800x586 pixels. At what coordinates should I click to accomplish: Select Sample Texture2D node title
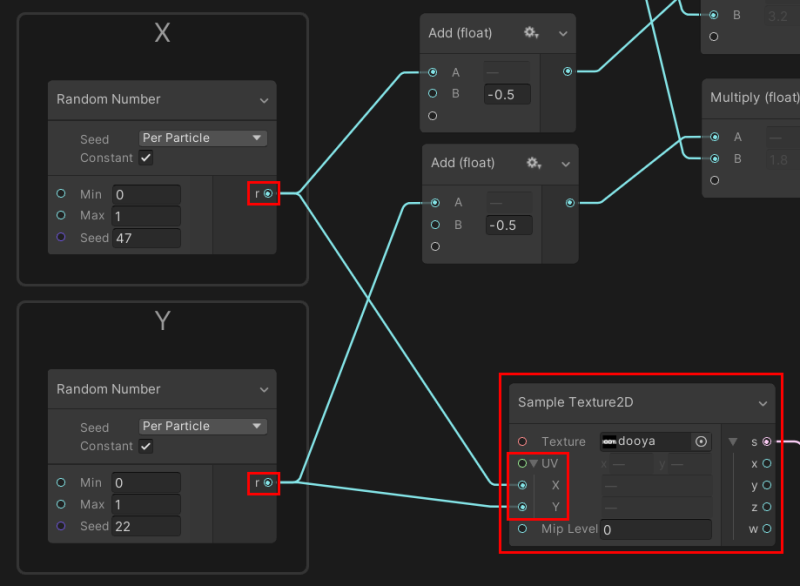click(576, 402)
